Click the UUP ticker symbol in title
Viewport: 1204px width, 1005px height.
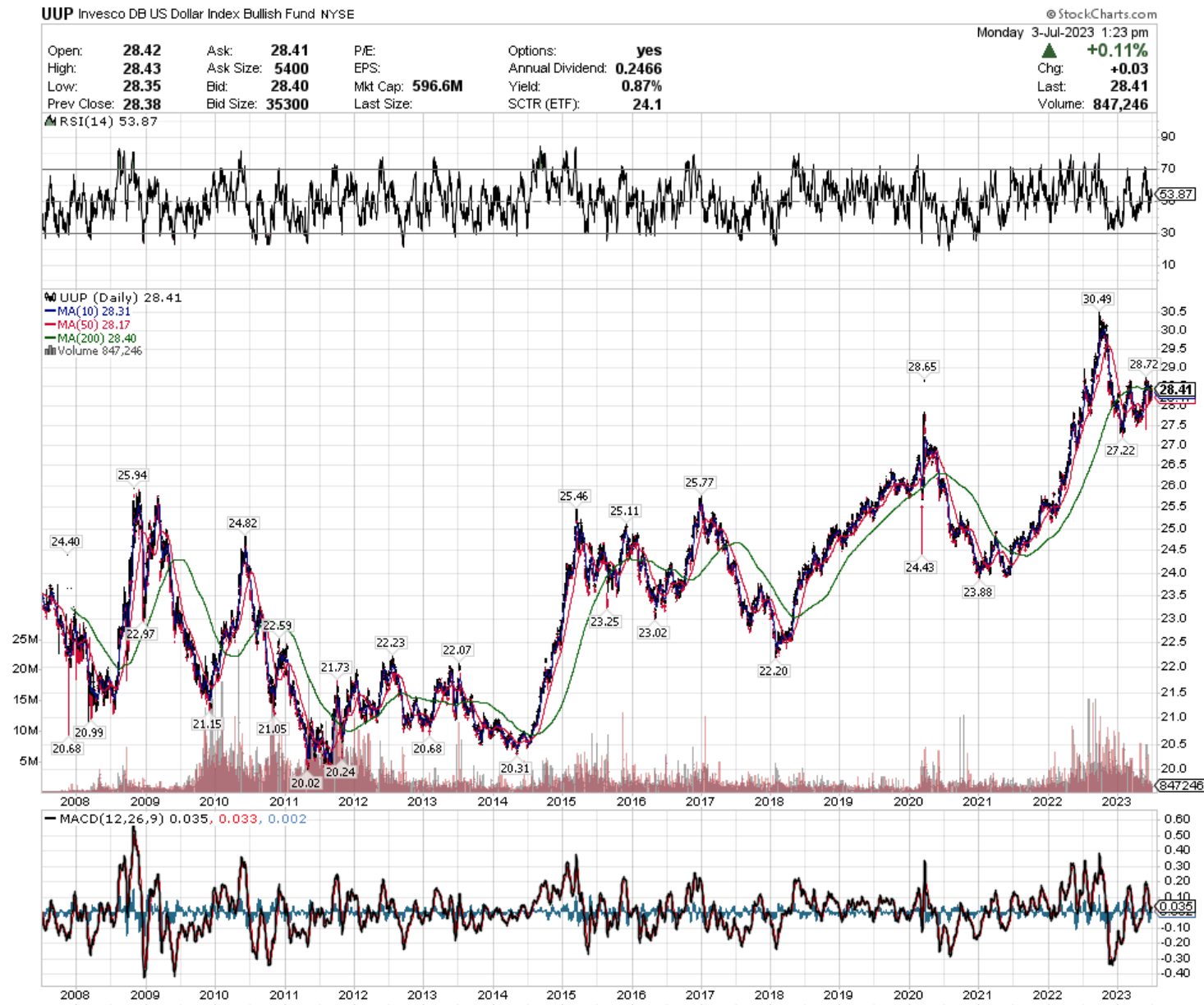[57, 14]
